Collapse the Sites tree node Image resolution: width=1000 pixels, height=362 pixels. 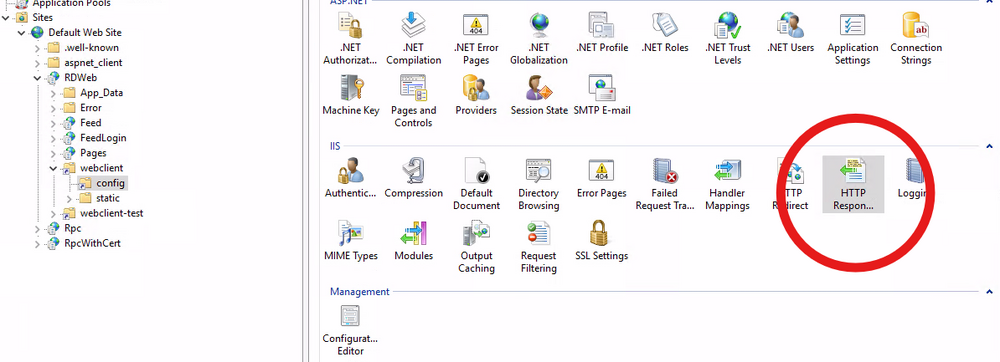pos(6,17)
